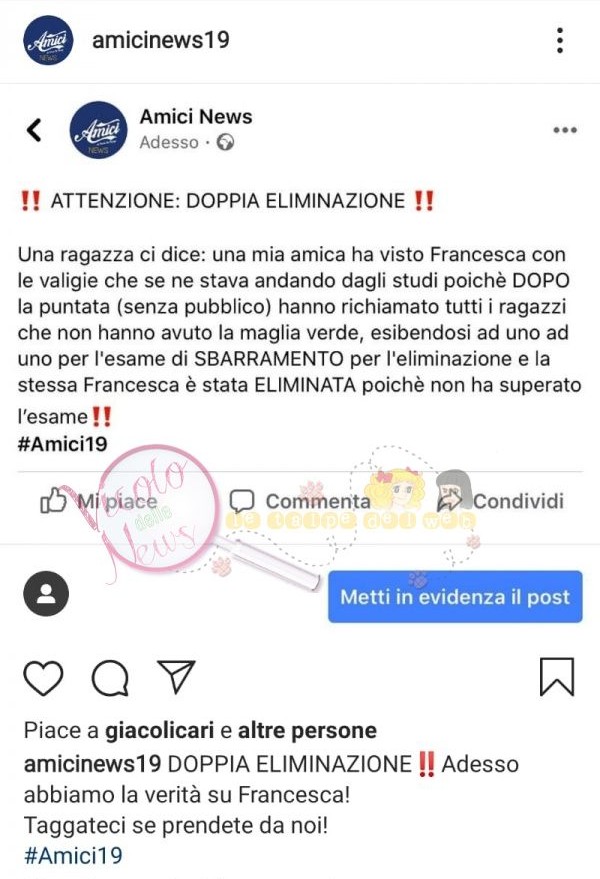Tap the grey user avatar icon

[x=46, y=594]
